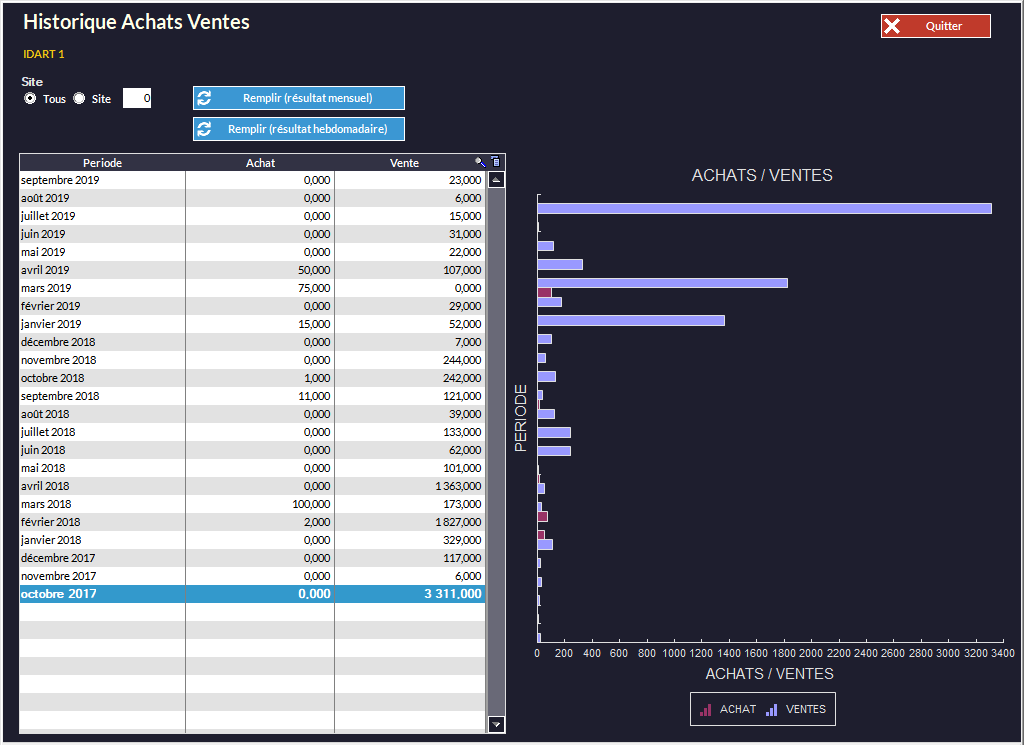Select the février 2018 row

coord(252,522)
